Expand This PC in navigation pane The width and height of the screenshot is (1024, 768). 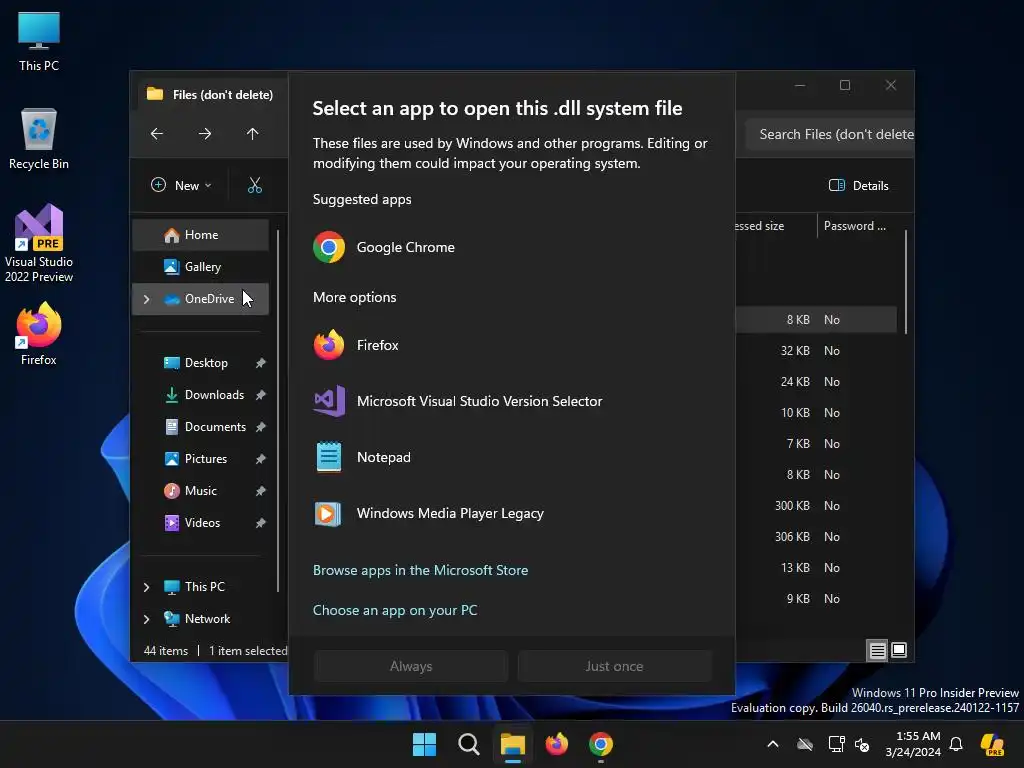pyautogui.click(x=146, y=587)
